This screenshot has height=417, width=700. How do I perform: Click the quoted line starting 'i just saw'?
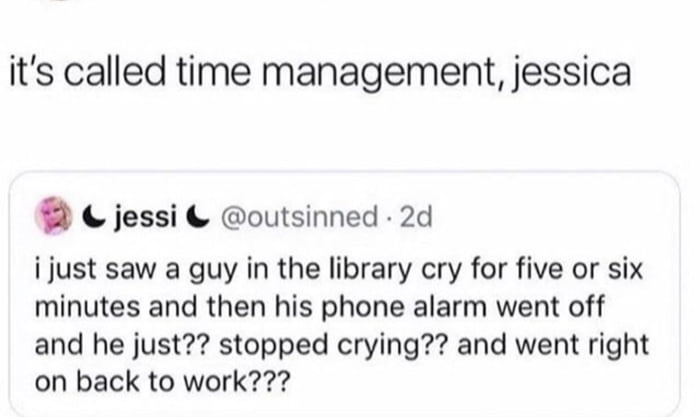click(339, 270)
